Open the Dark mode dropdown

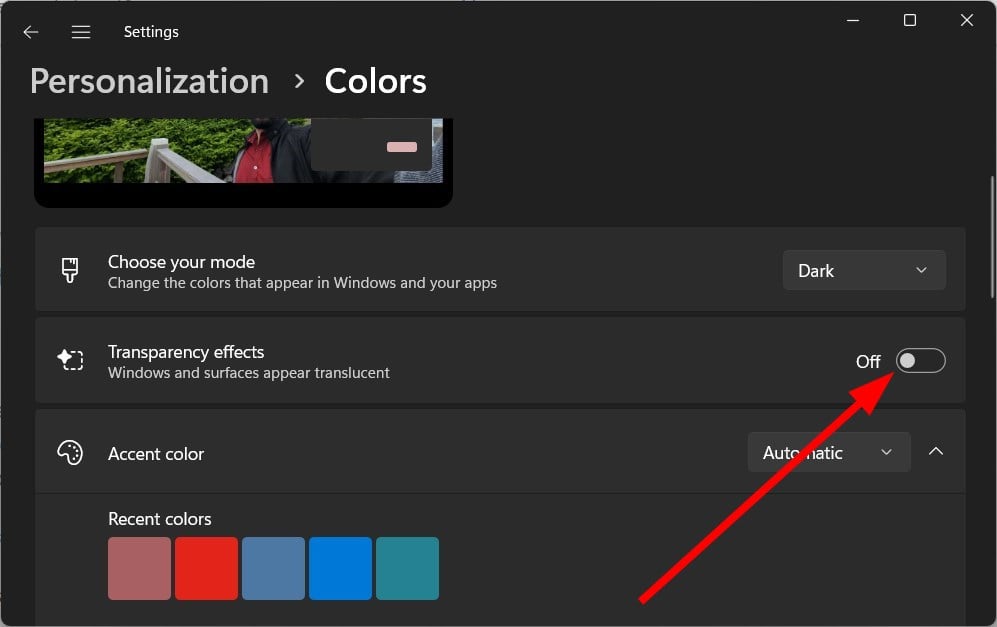click(863, 271)
